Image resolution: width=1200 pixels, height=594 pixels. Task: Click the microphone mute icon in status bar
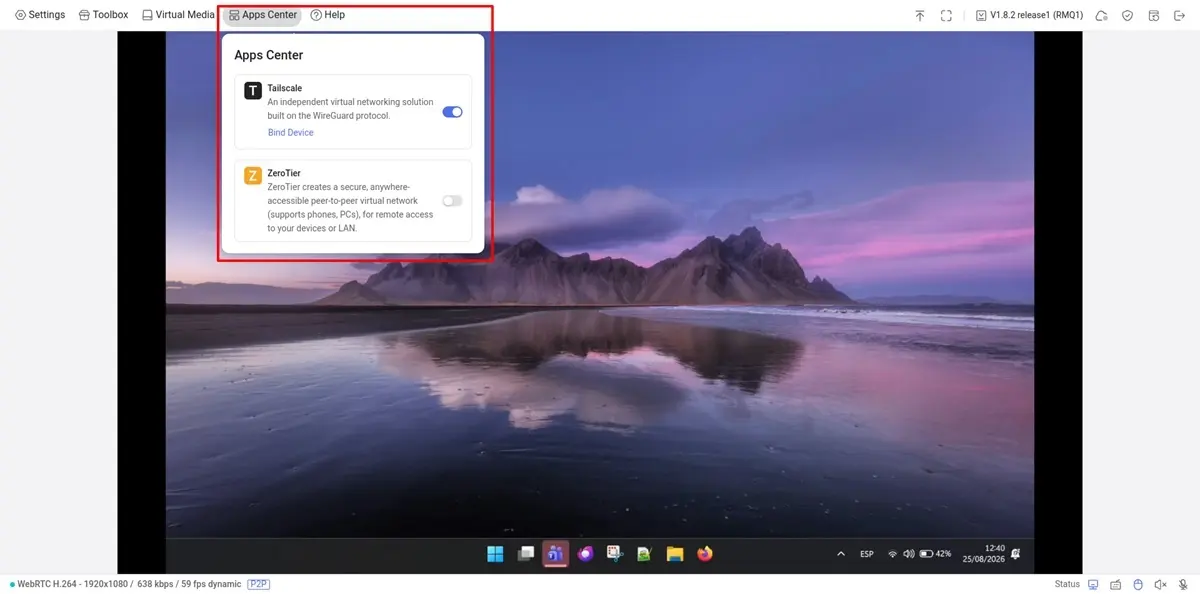[1182, 584]
